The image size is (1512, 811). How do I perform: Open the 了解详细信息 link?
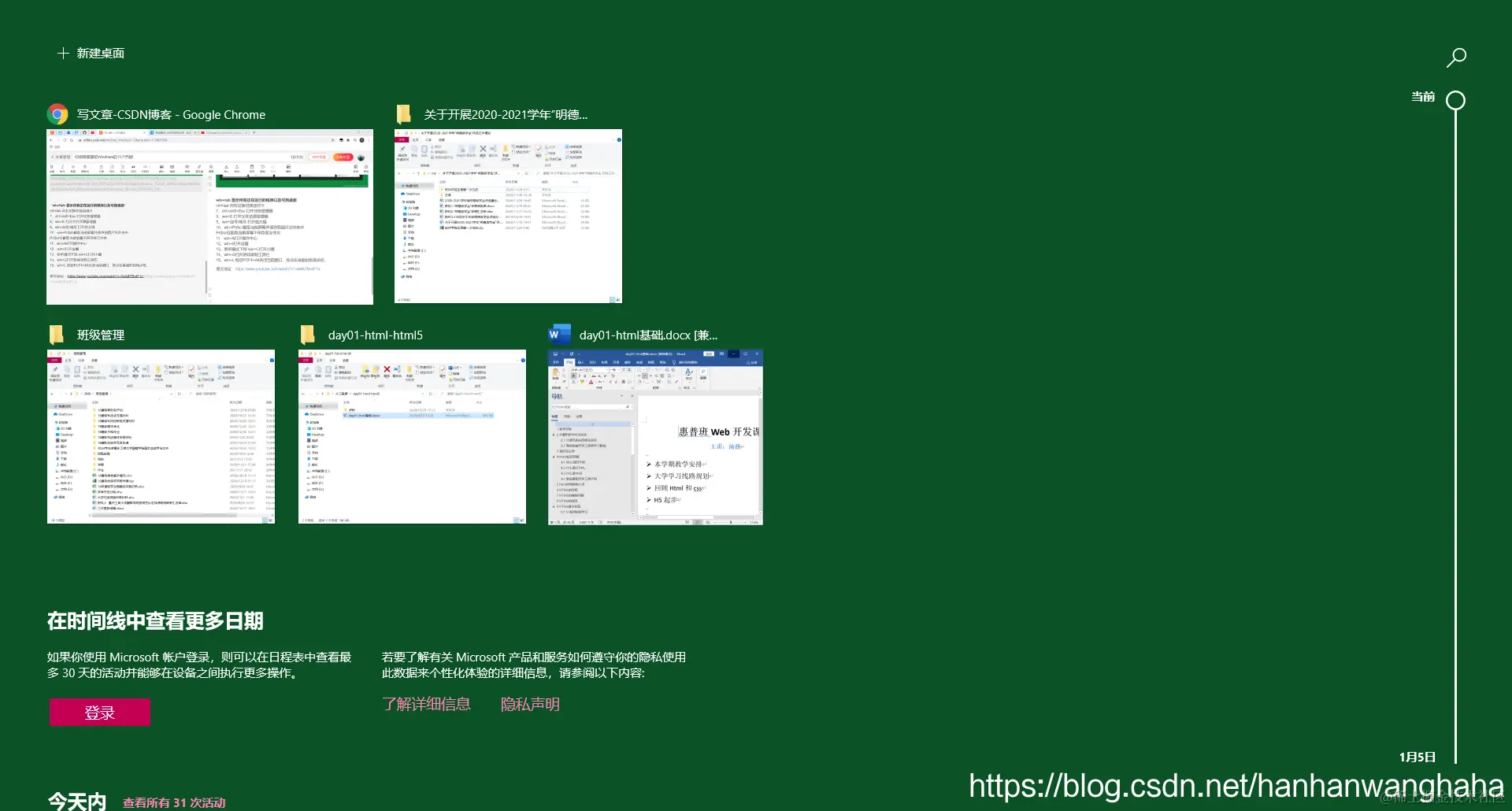point(426,704)
